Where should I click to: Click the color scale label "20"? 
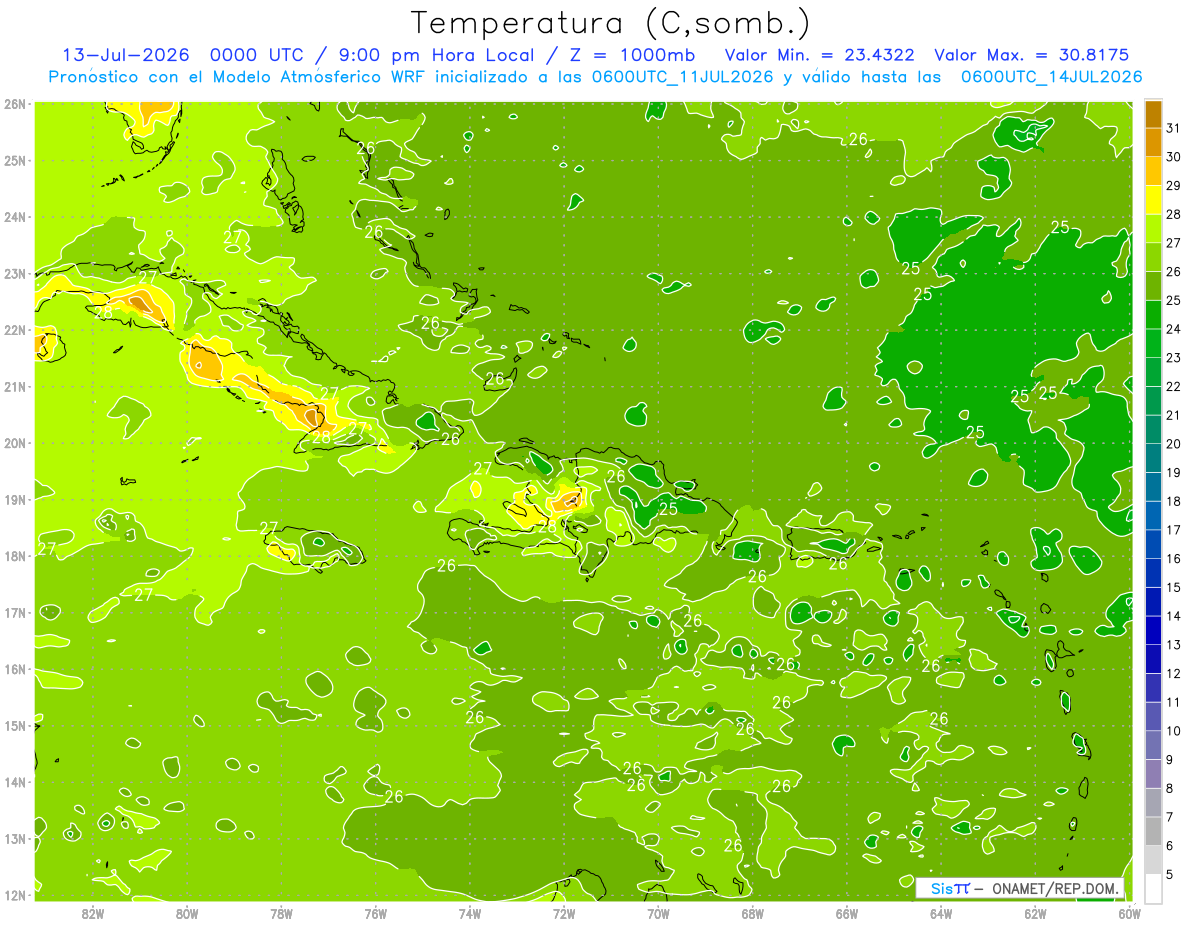(x=1174, y=443)
